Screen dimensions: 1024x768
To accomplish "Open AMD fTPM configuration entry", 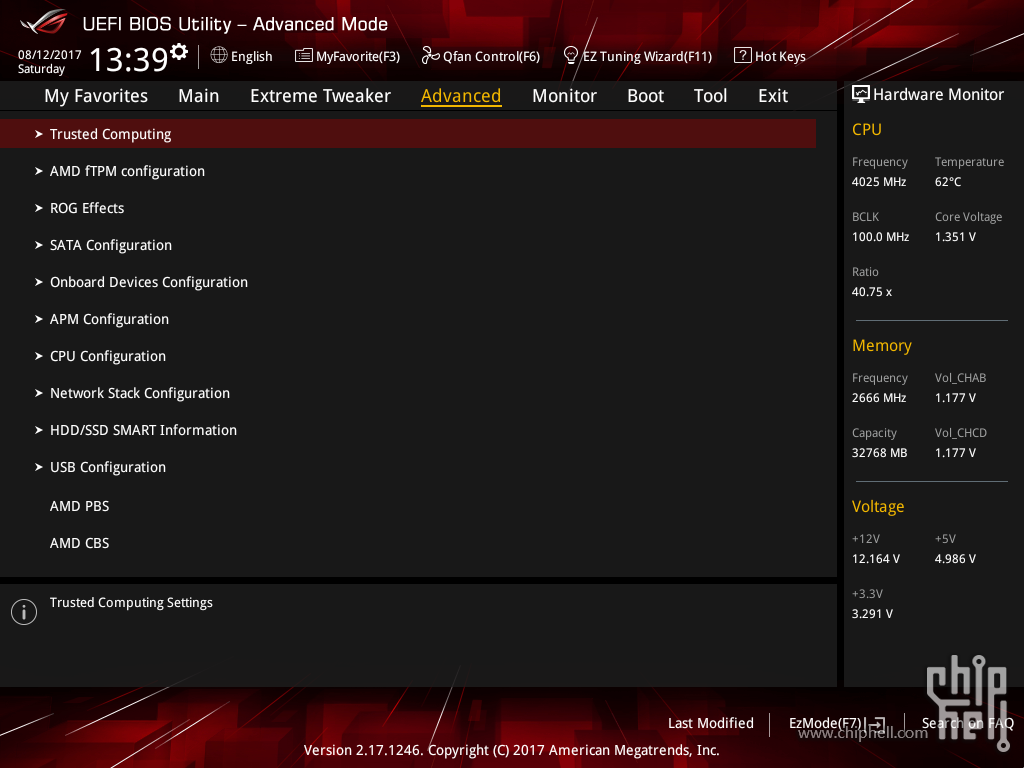I will click(127, 171).
